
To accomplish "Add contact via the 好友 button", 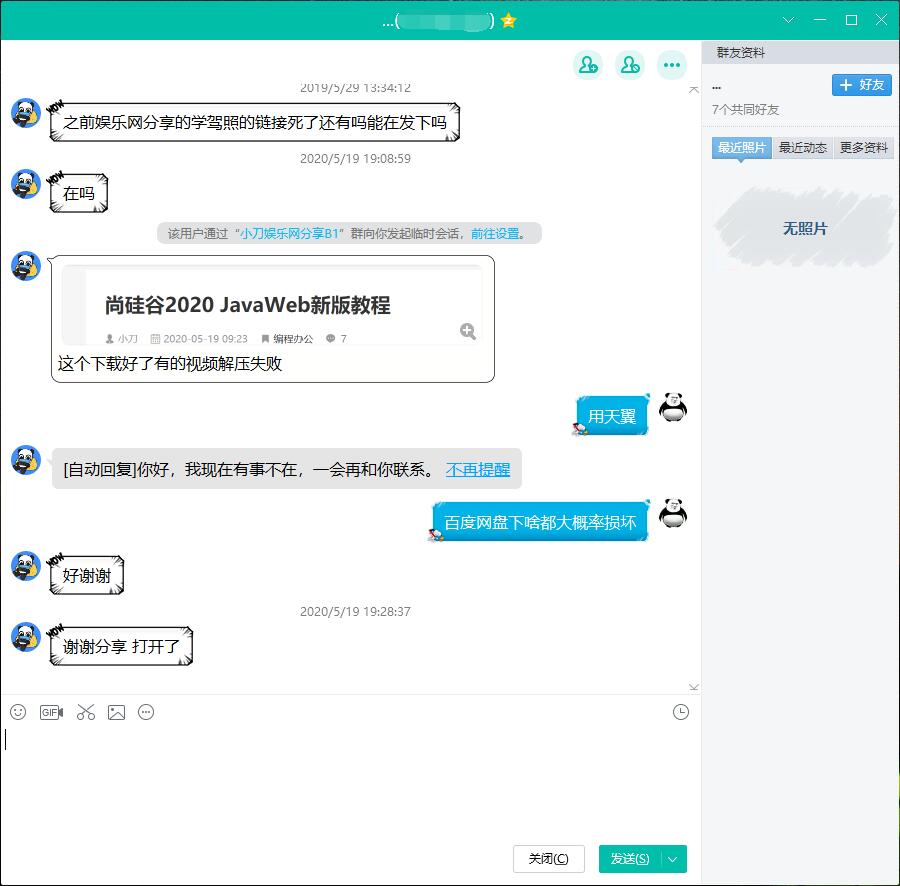I will pyautogui.click(x=861, y=85).
